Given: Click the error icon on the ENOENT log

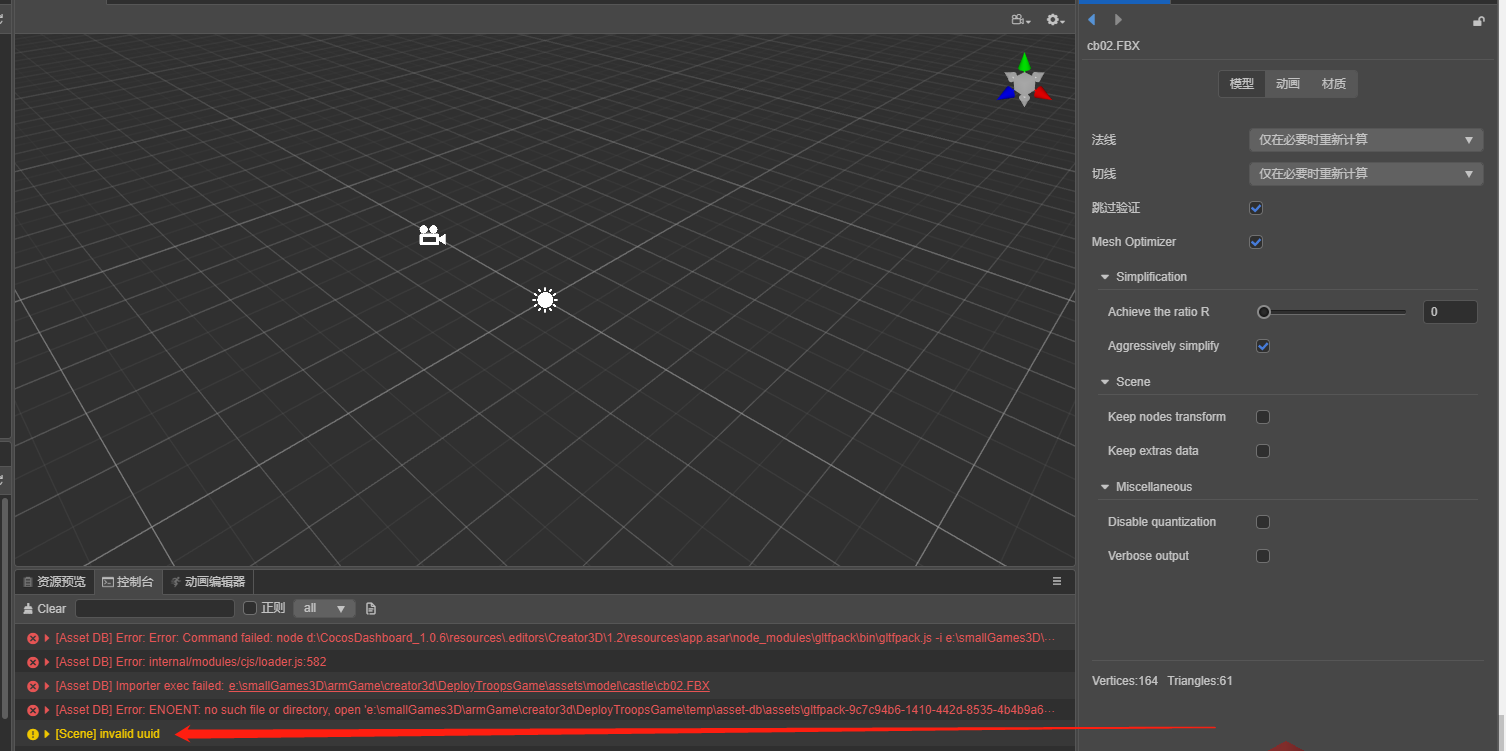Looking at the screenshot, I should tap(33, 710).
